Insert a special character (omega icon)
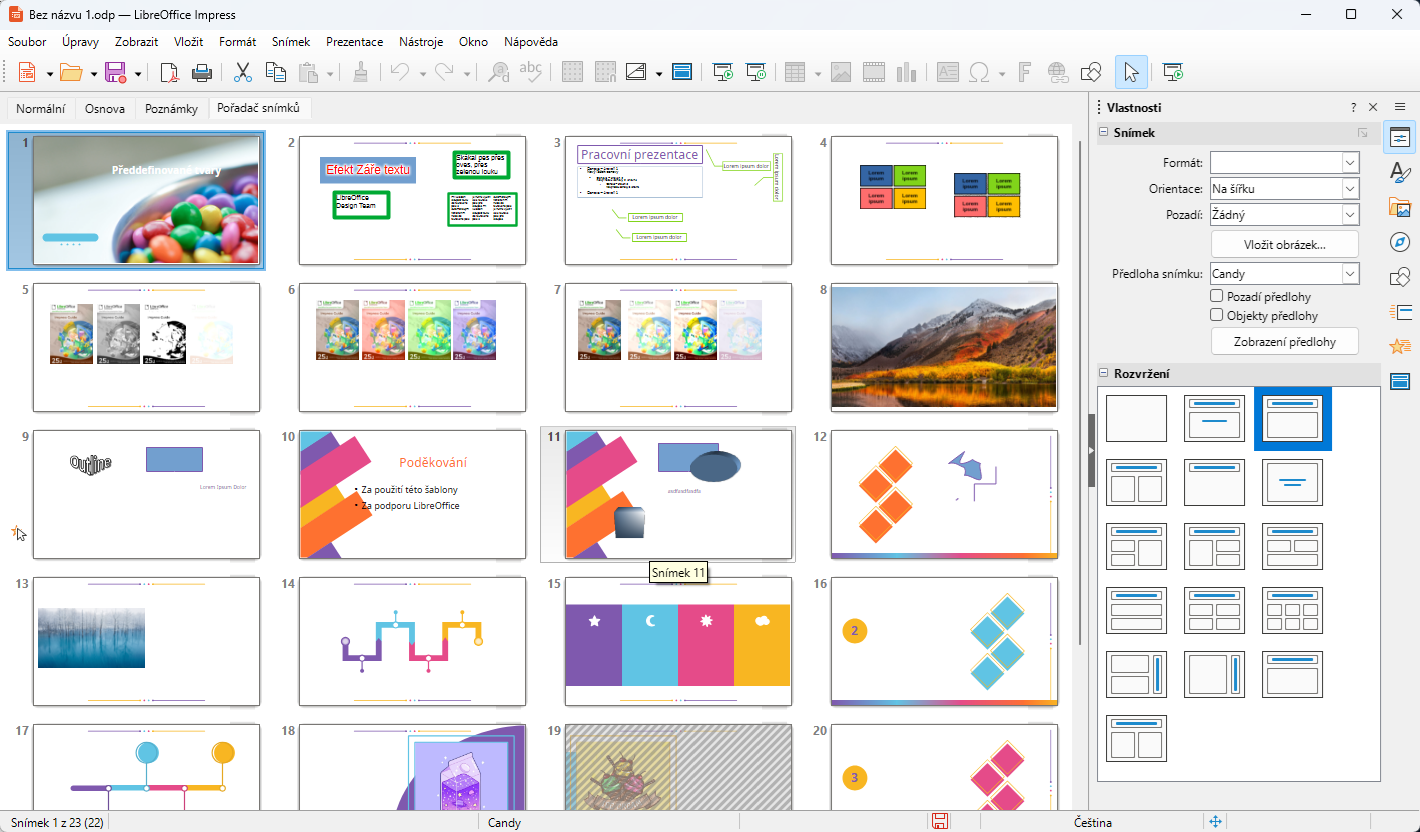This screenshot has width=1420, height=832. (979, 72)
